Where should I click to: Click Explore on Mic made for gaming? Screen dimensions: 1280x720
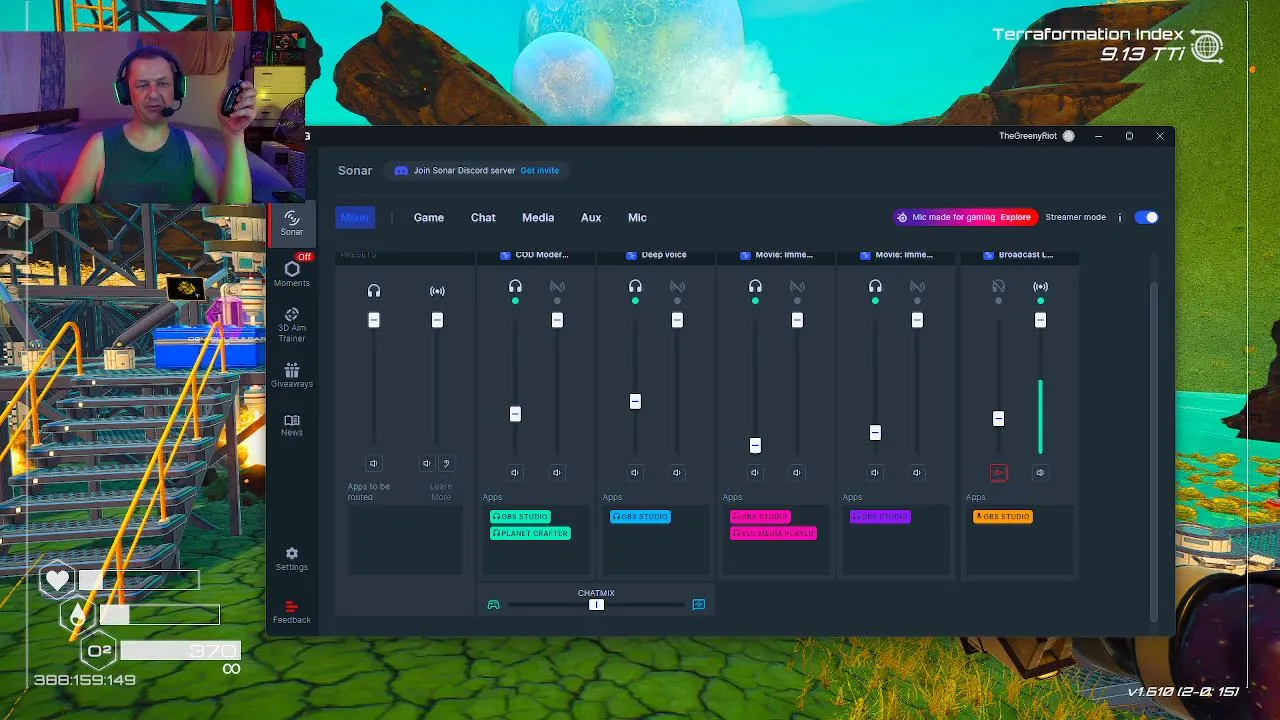[1015, 217]
